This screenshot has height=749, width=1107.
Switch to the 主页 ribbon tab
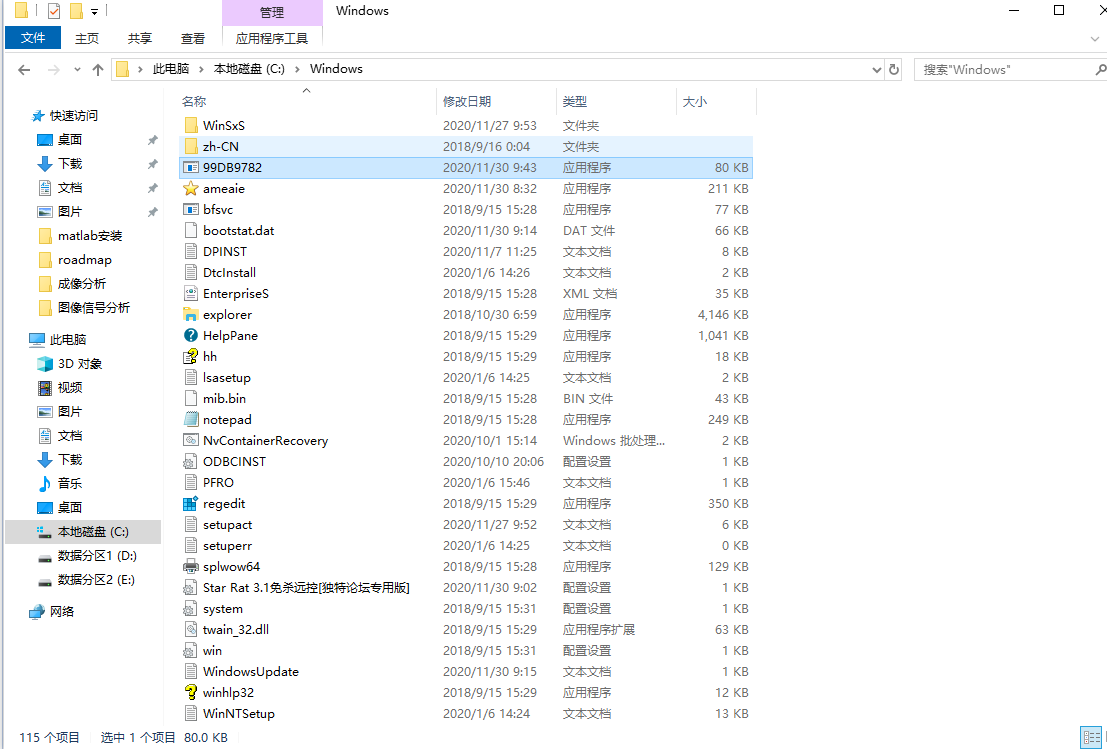87,39
